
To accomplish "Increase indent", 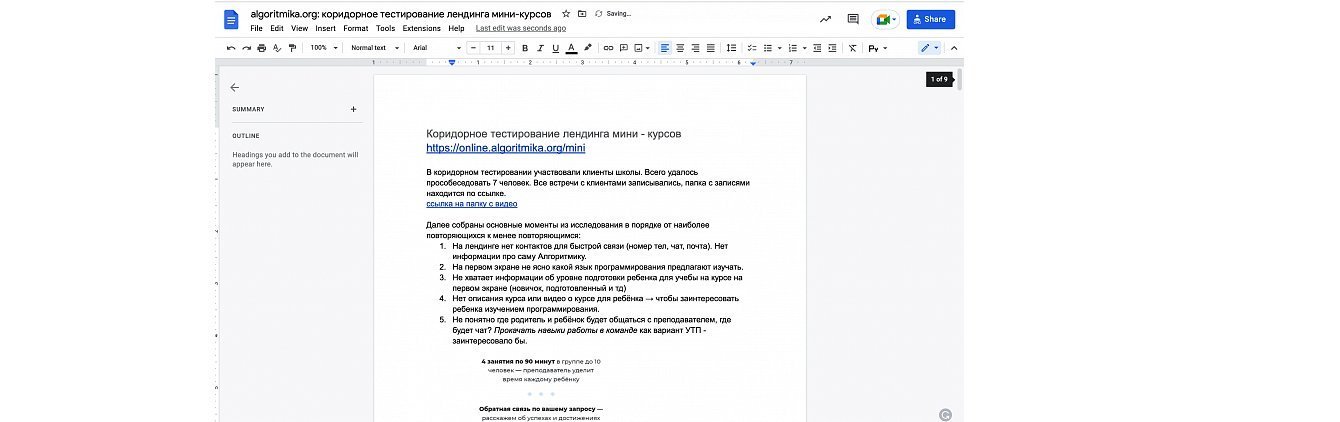I will 832,48.
